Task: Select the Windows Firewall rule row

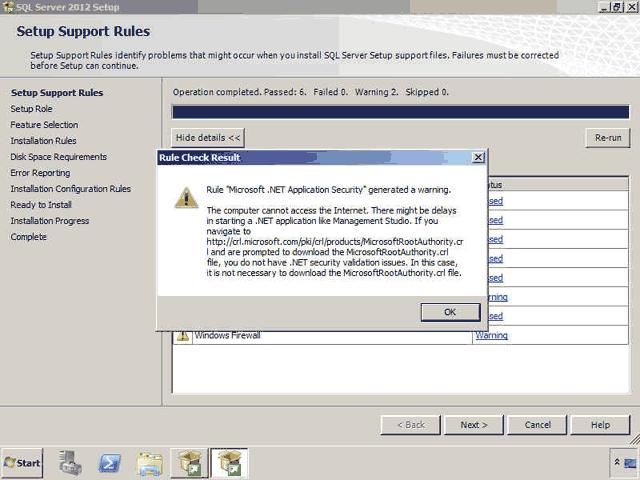Action: point(400,336)
